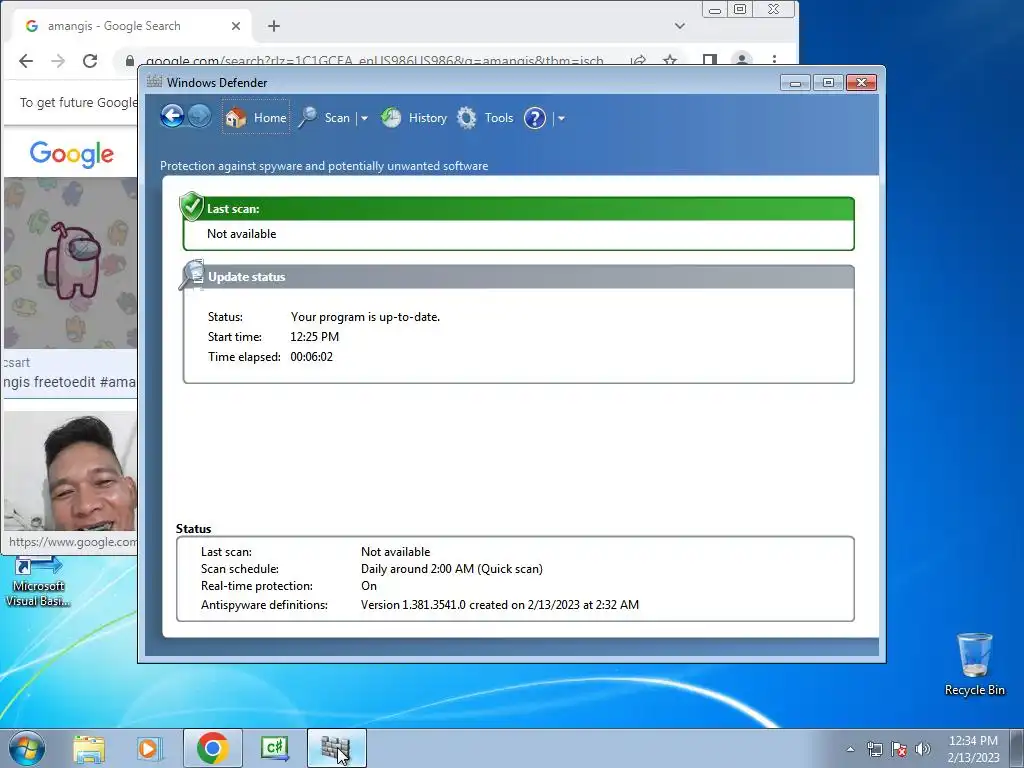Select the Microsoft Visual Basic desktop shortcut

(x=38, y=583)
